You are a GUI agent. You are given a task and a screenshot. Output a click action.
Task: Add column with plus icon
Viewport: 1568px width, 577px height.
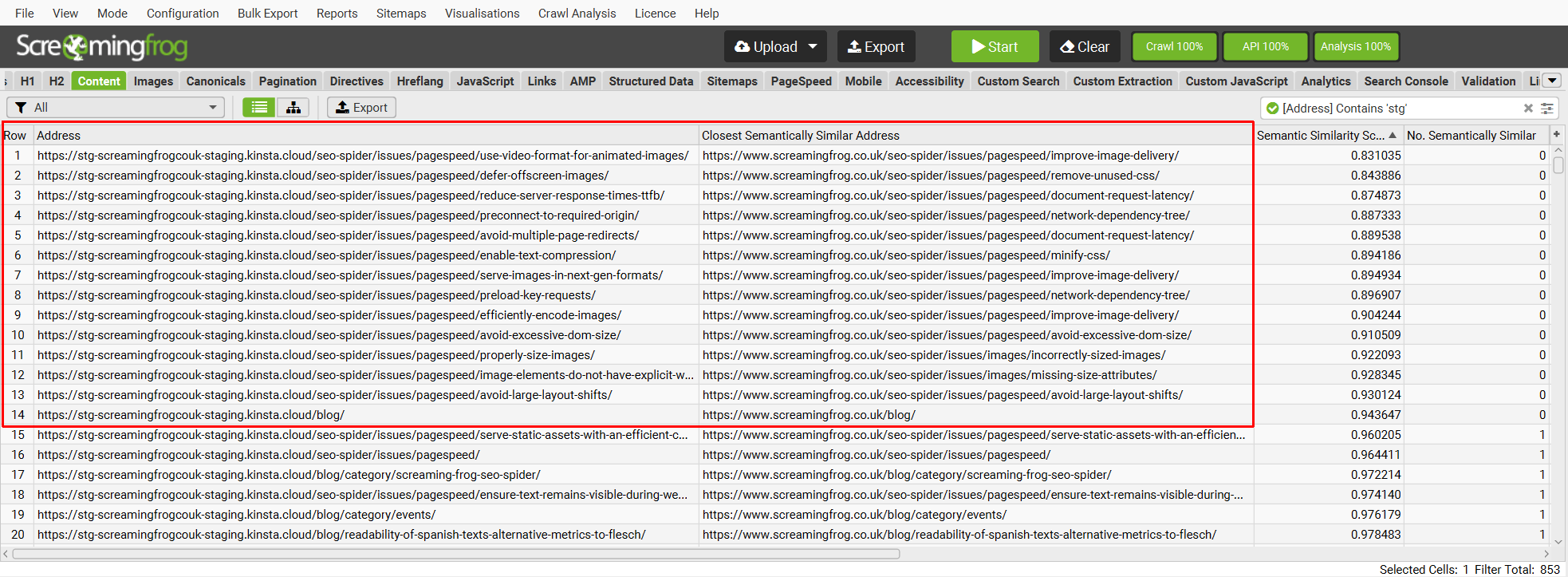coord(1557,134)
